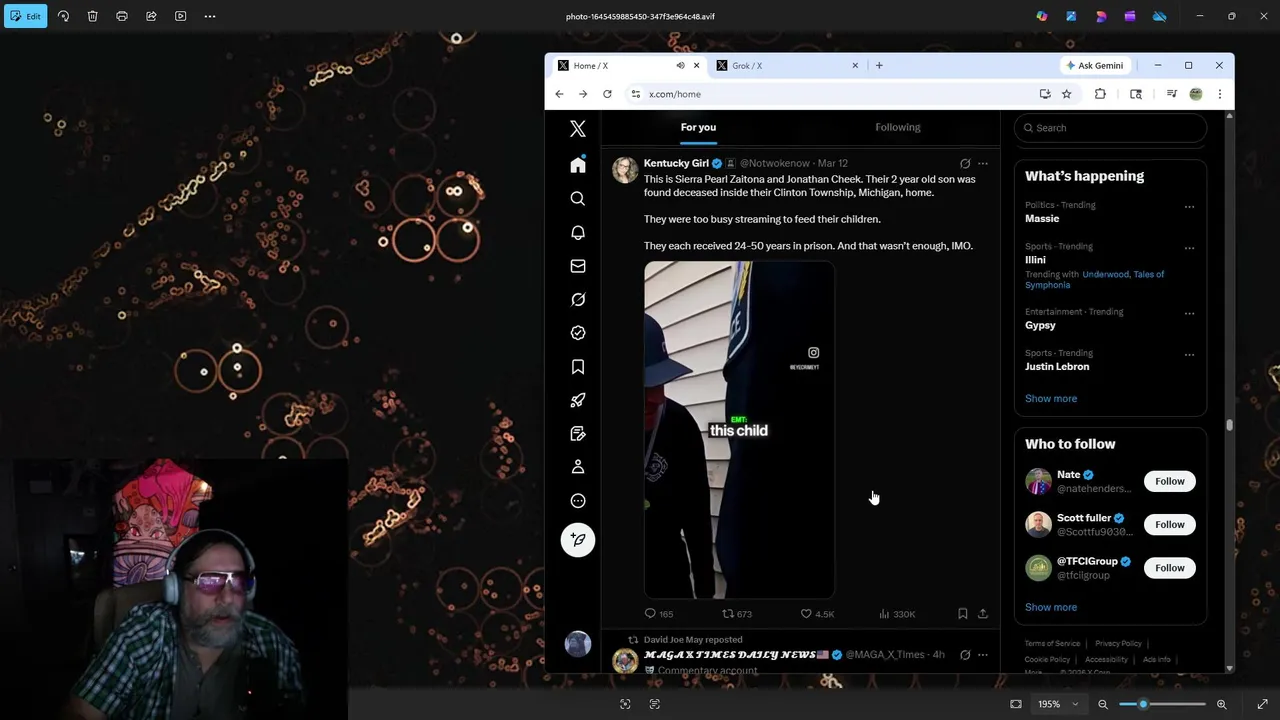Open Explore search in X sidebar
The width and height of the screenshot is (1280, 720).
578,199
